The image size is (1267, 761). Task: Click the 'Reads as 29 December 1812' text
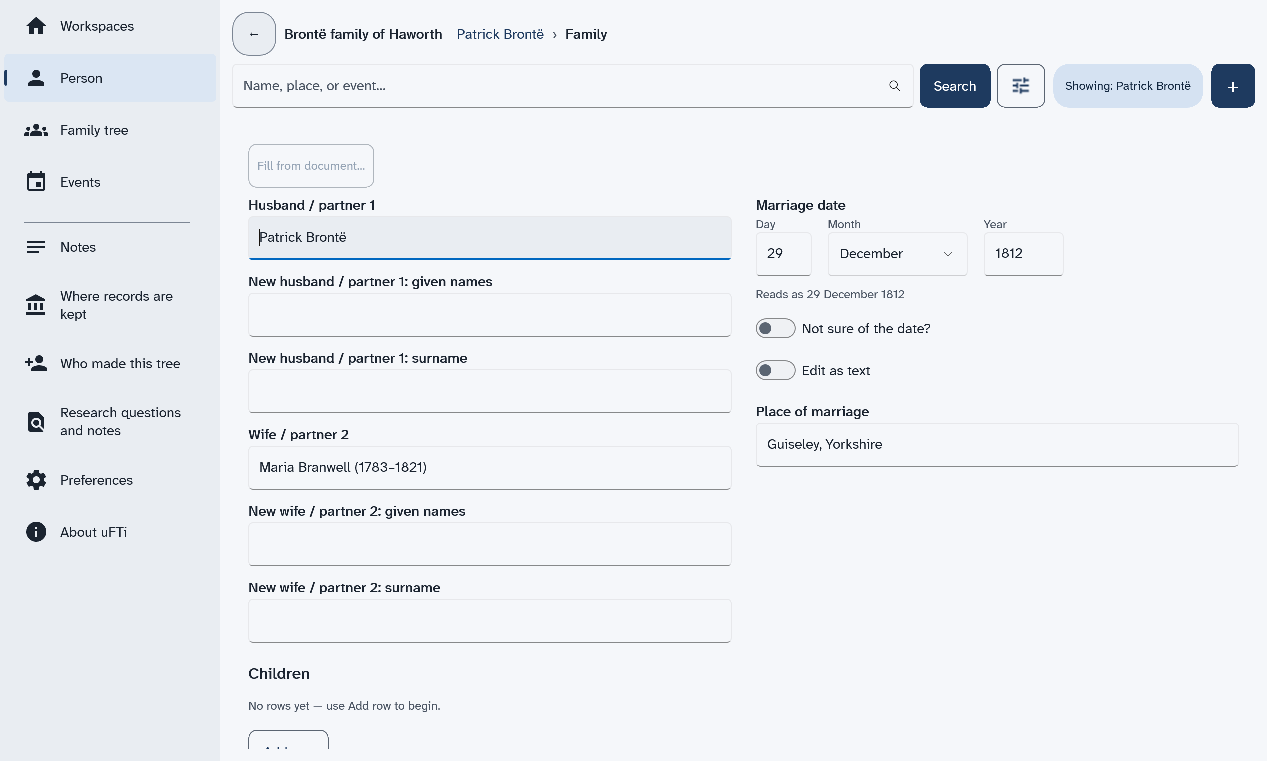click(x=830, y=294)
